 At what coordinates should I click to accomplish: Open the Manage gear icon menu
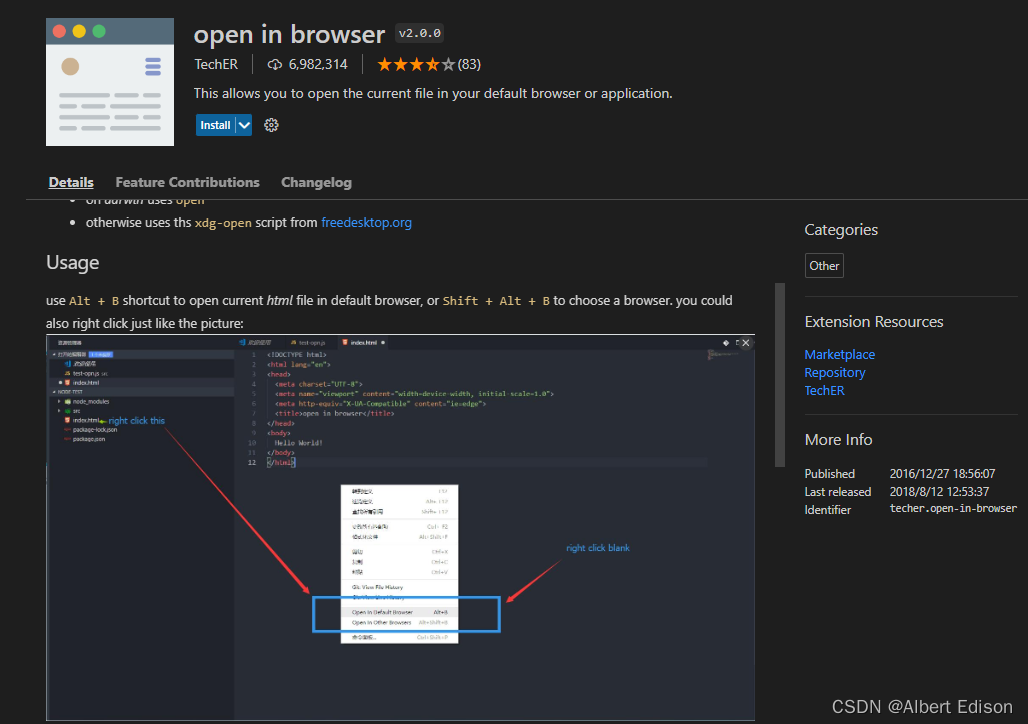271,125
